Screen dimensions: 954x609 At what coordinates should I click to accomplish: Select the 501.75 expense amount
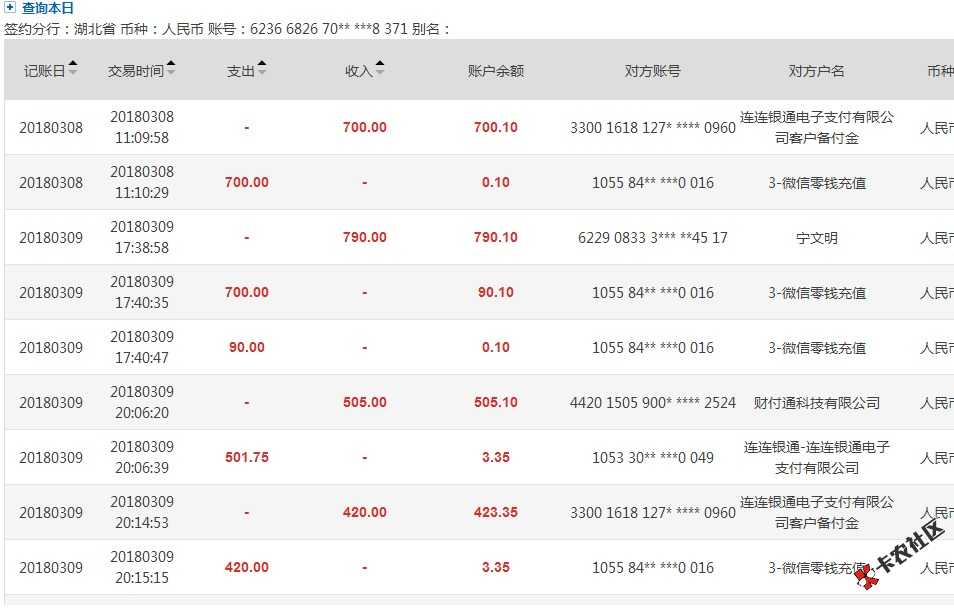tap(247, 457)
